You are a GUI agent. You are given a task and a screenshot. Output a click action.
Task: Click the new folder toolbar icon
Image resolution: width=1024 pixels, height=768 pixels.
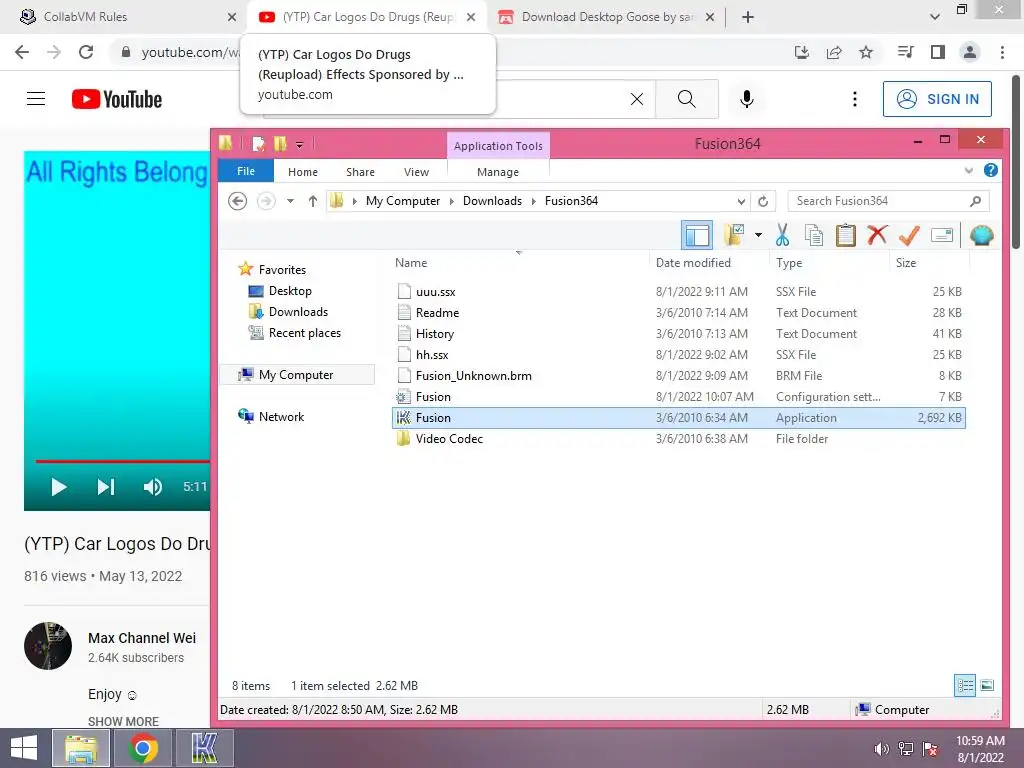[x=734, y=235]
